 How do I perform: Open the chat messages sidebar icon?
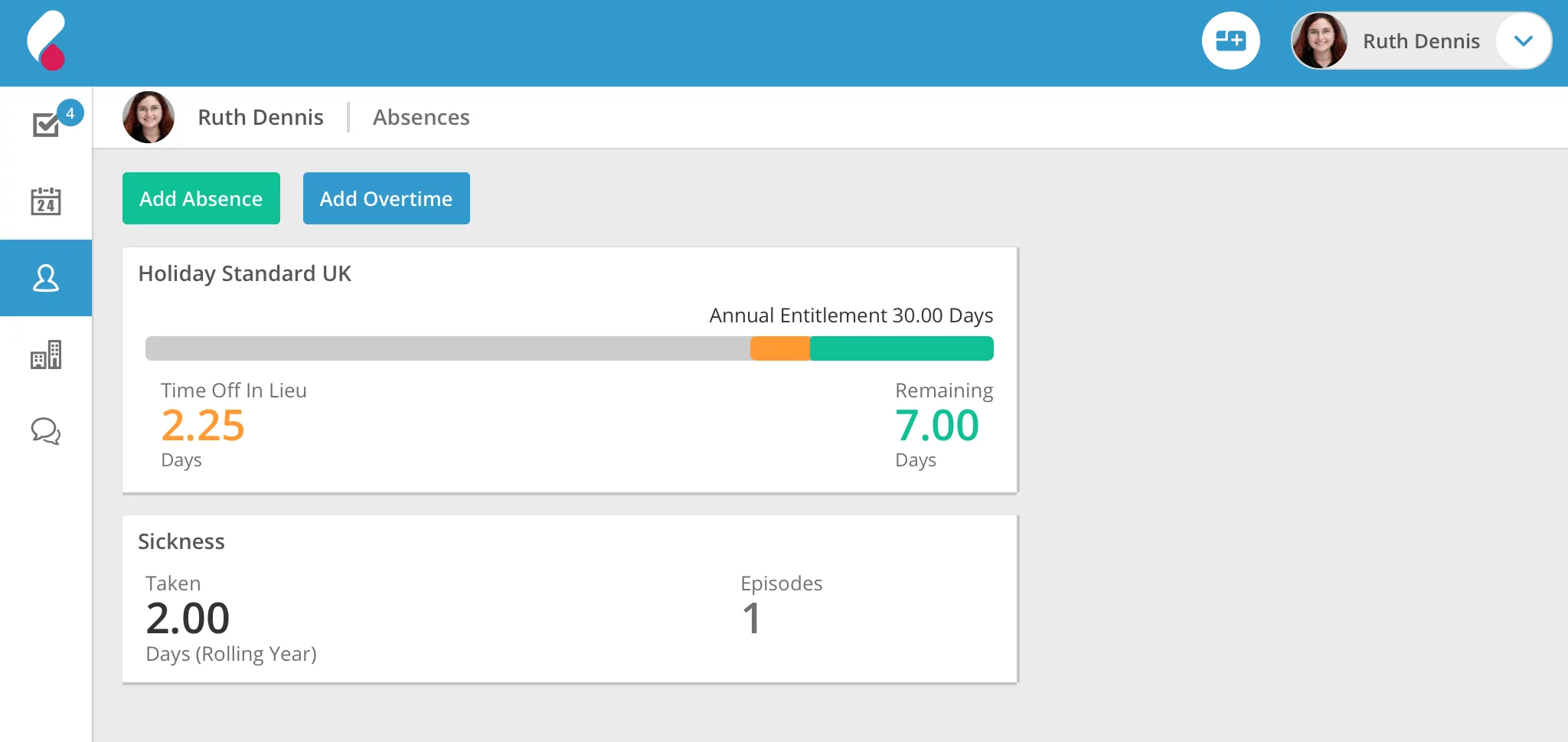point(46,431)
